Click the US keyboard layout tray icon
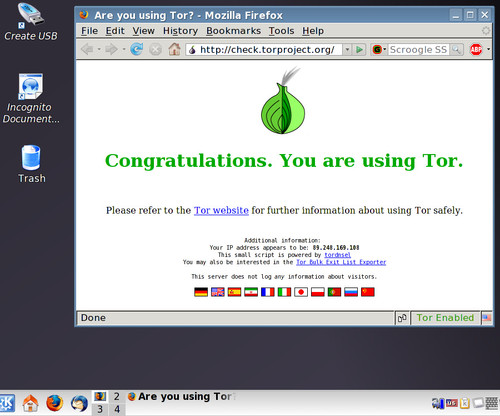This screenshot has width=500, height=416. [451, 403]
